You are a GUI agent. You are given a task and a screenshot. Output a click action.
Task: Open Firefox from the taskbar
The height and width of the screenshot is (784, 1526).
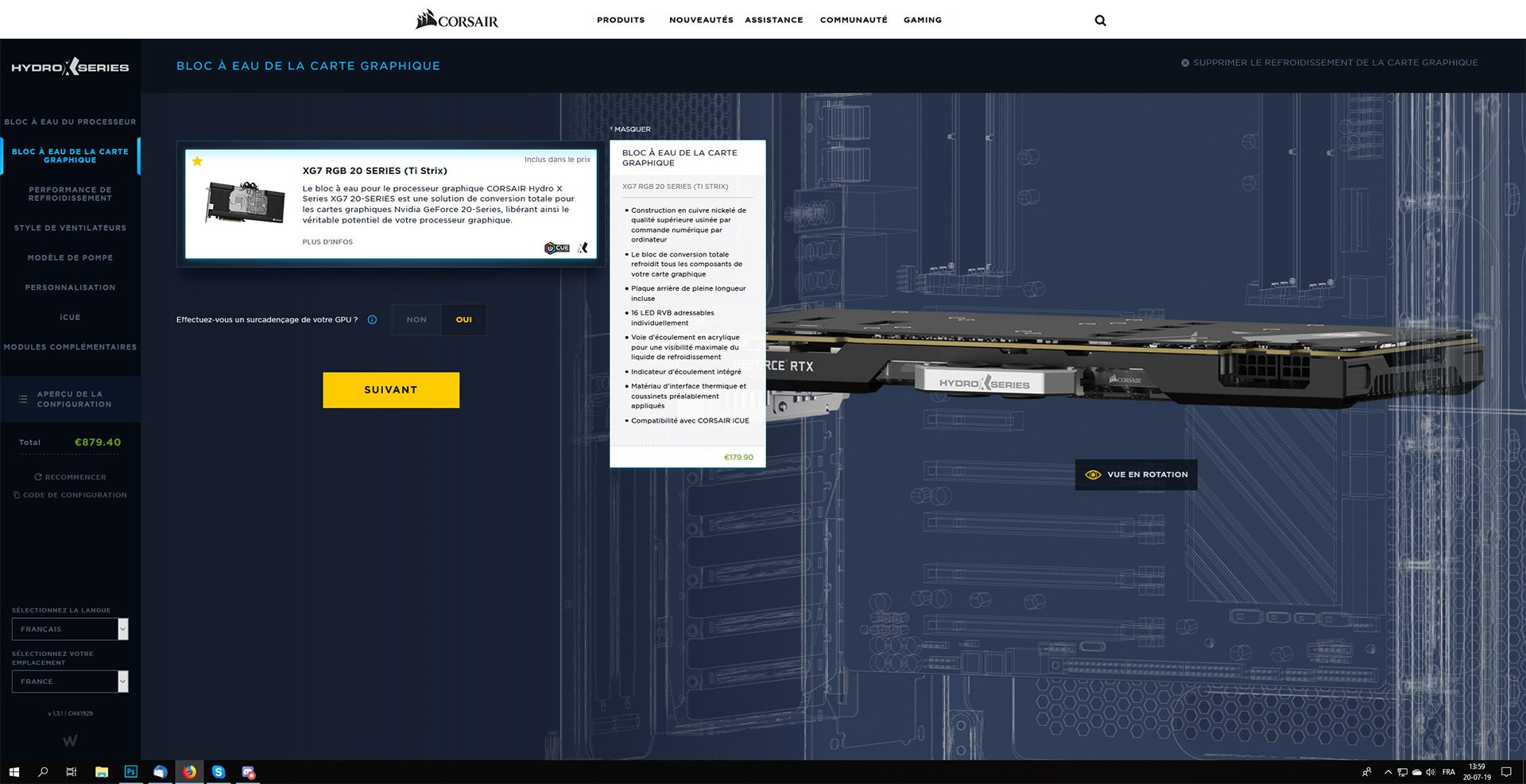(189, 772)
